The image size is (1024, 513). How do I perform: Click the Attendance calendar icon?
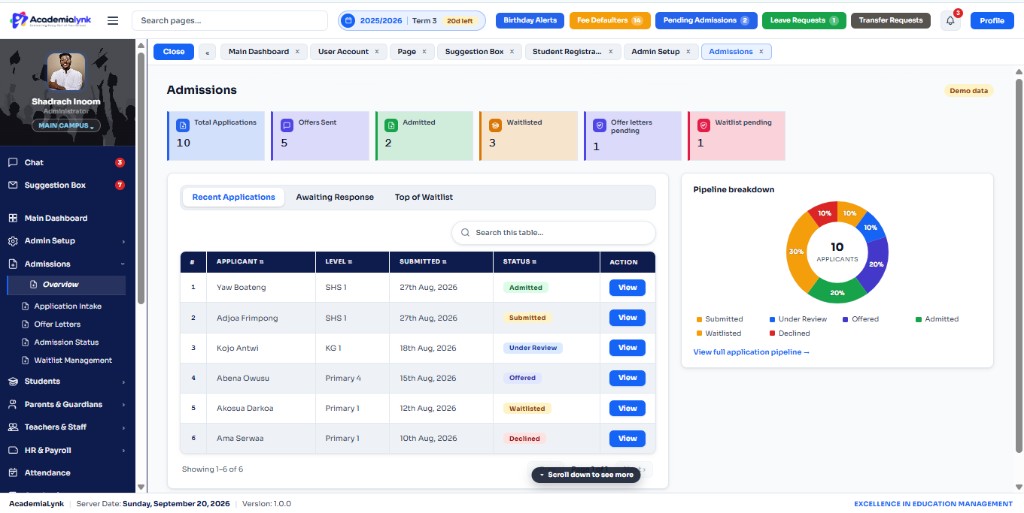pos(12,473)
